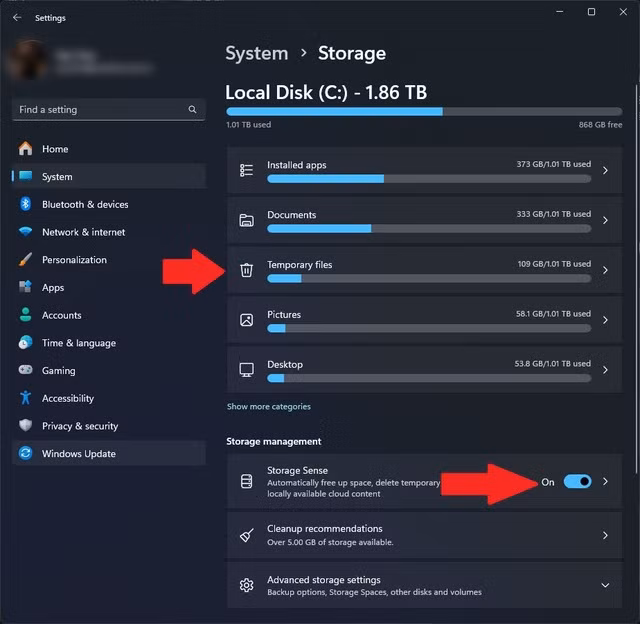Click the Find a setting search field
Viewport: 640px width, 624px height.
coord(109,109)
